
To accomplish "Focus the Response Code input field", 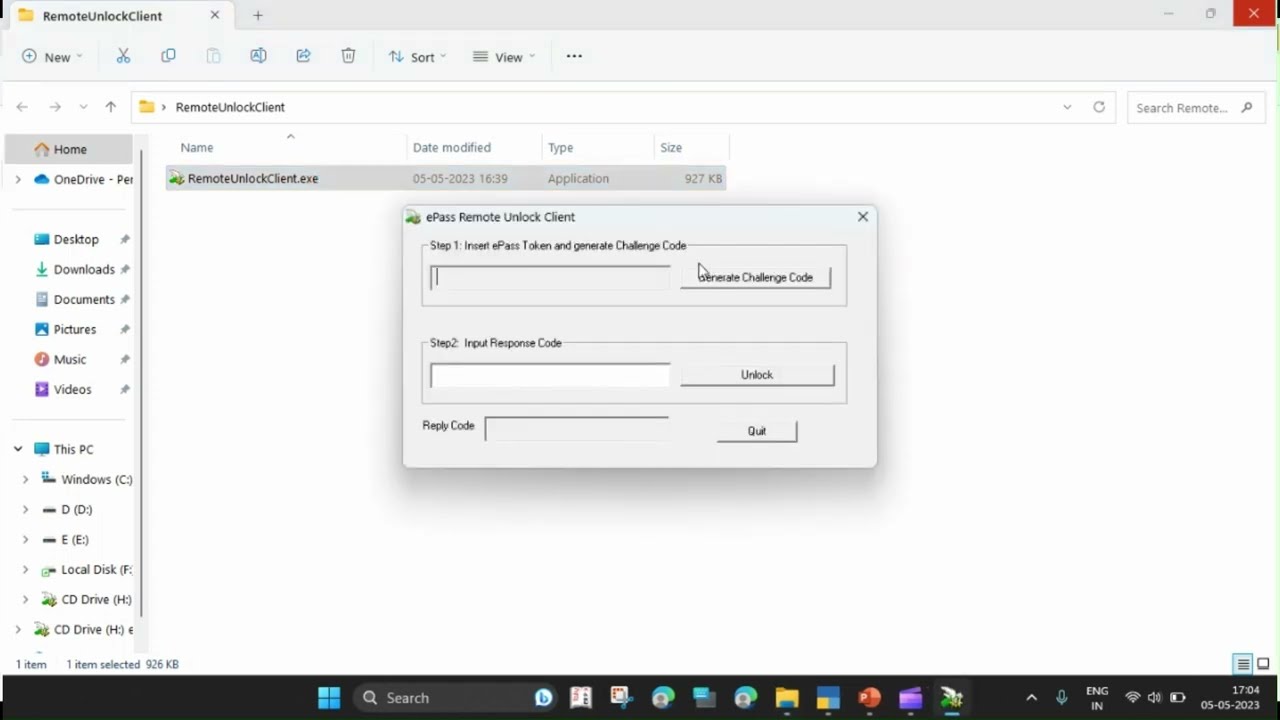I will pos(550,375).
